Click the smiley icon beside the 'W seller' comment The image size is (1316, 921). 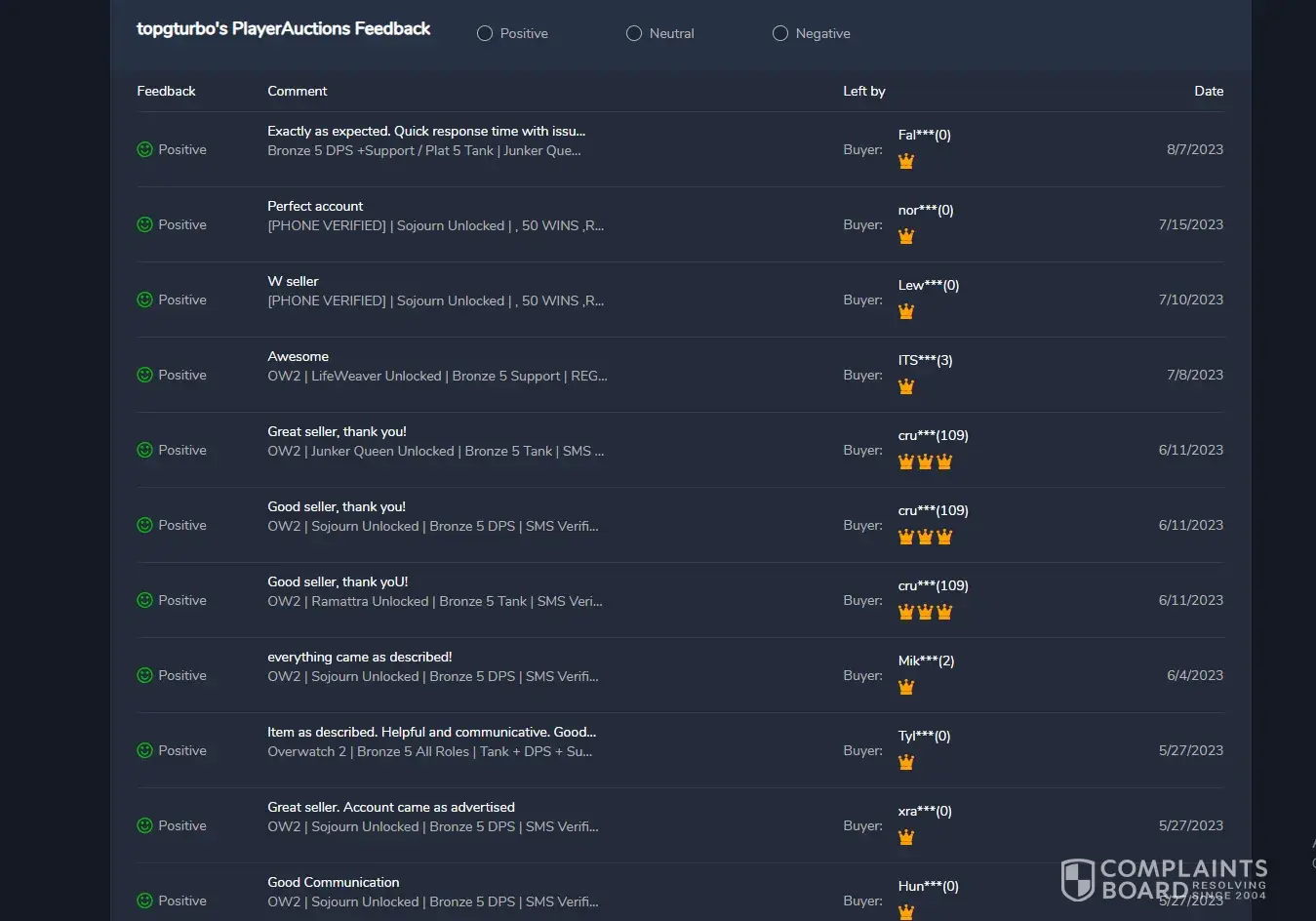144,300
